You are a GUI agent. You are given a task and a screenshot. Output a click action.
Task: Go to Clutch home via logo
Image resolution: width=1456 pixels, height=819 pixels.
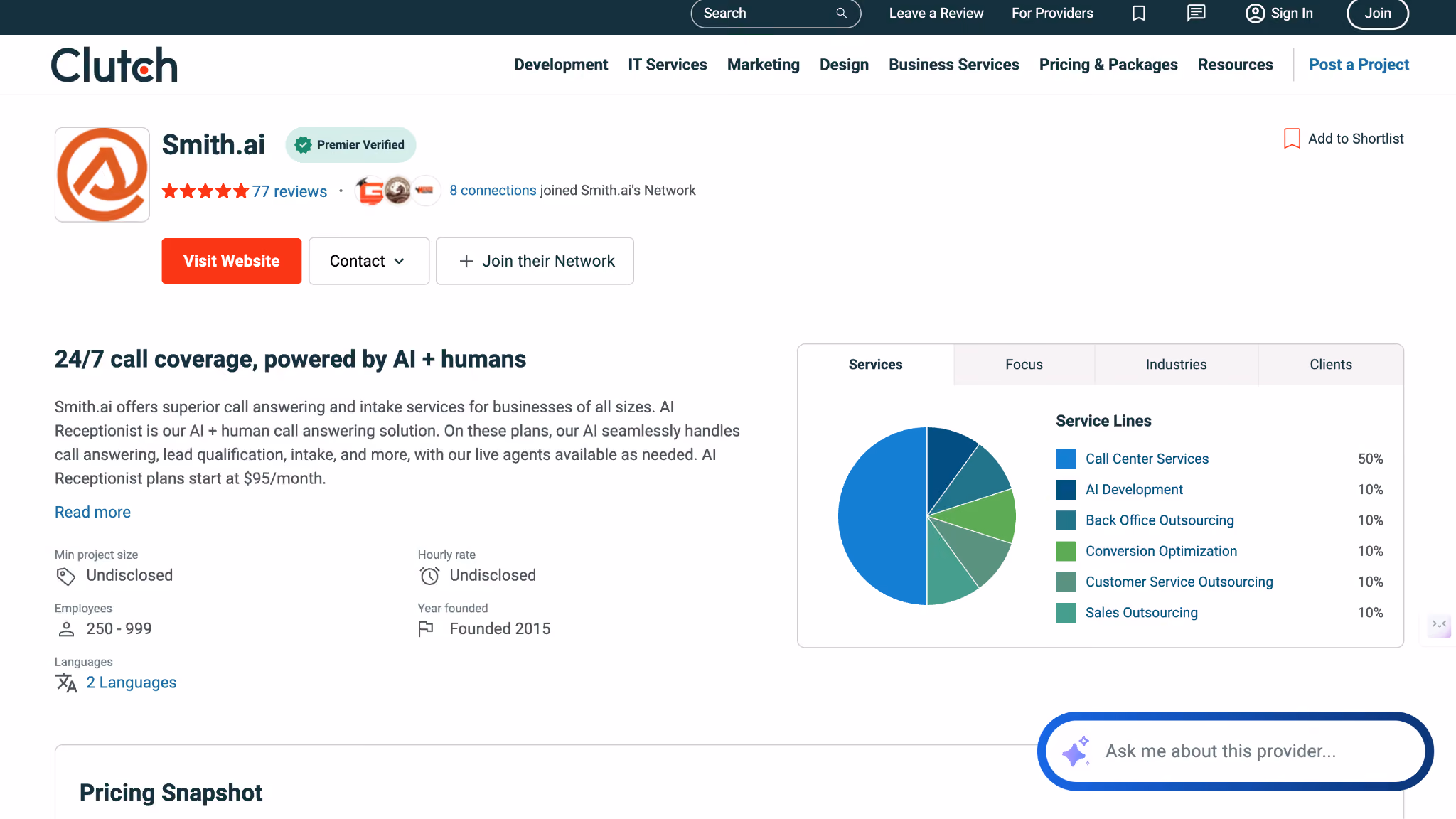click(x=114, y=65)
